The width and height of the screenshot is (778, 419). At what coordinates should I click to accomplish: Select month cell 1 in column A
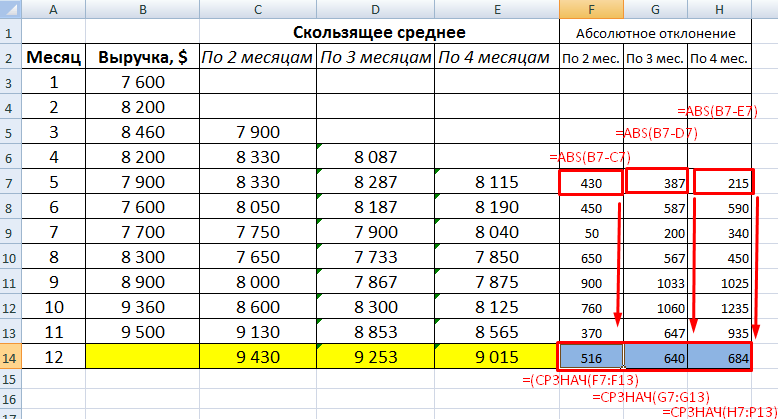(54, 81)
